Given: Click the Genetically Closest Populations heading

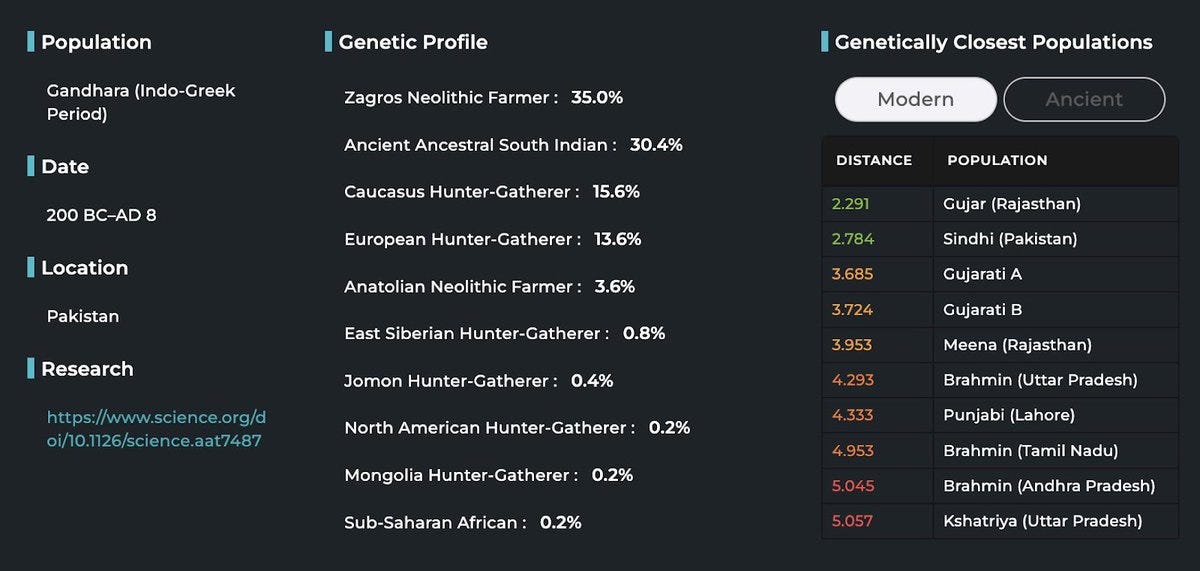Looking at the screenshot, I should [993, 42].
